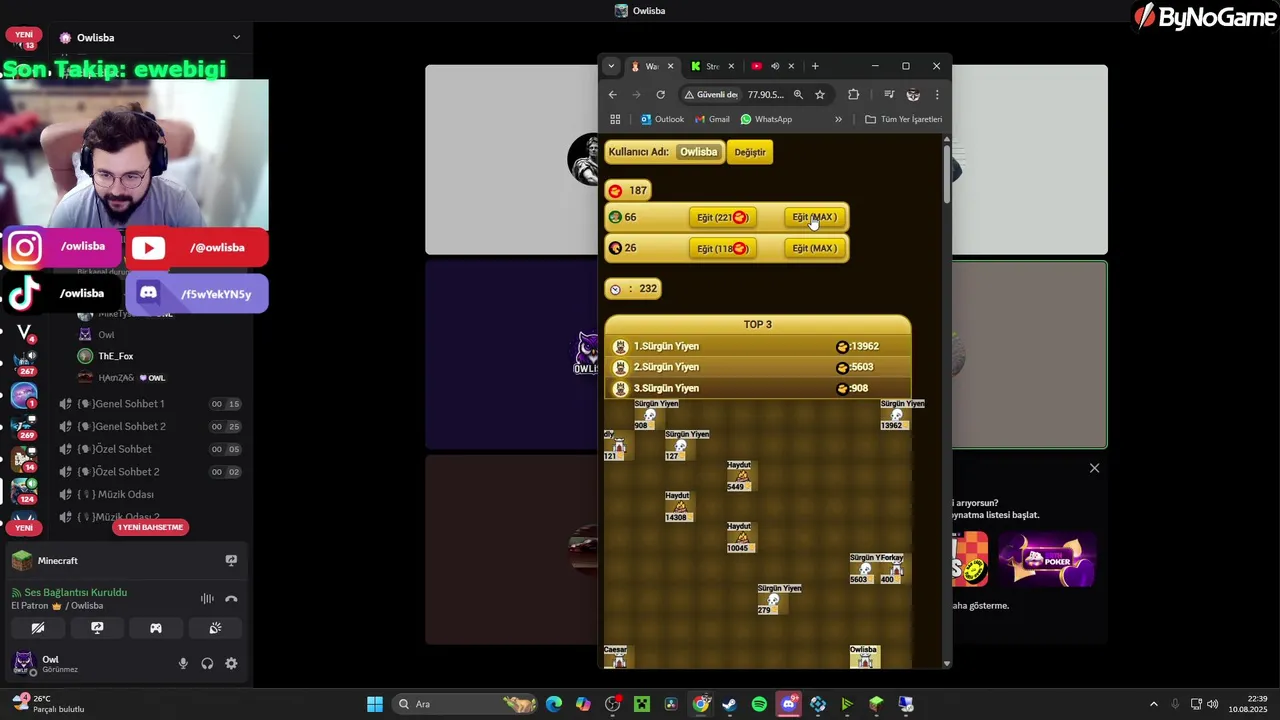
Task: Open Discord user settings gear
Action: click(x=231, y=663)
